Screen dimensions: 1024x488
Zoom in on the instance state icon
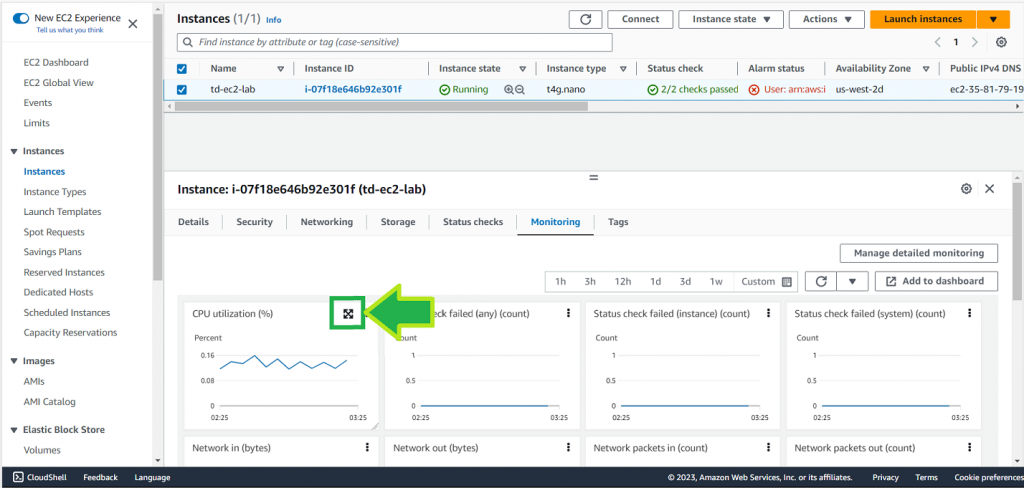click(509, 89)
